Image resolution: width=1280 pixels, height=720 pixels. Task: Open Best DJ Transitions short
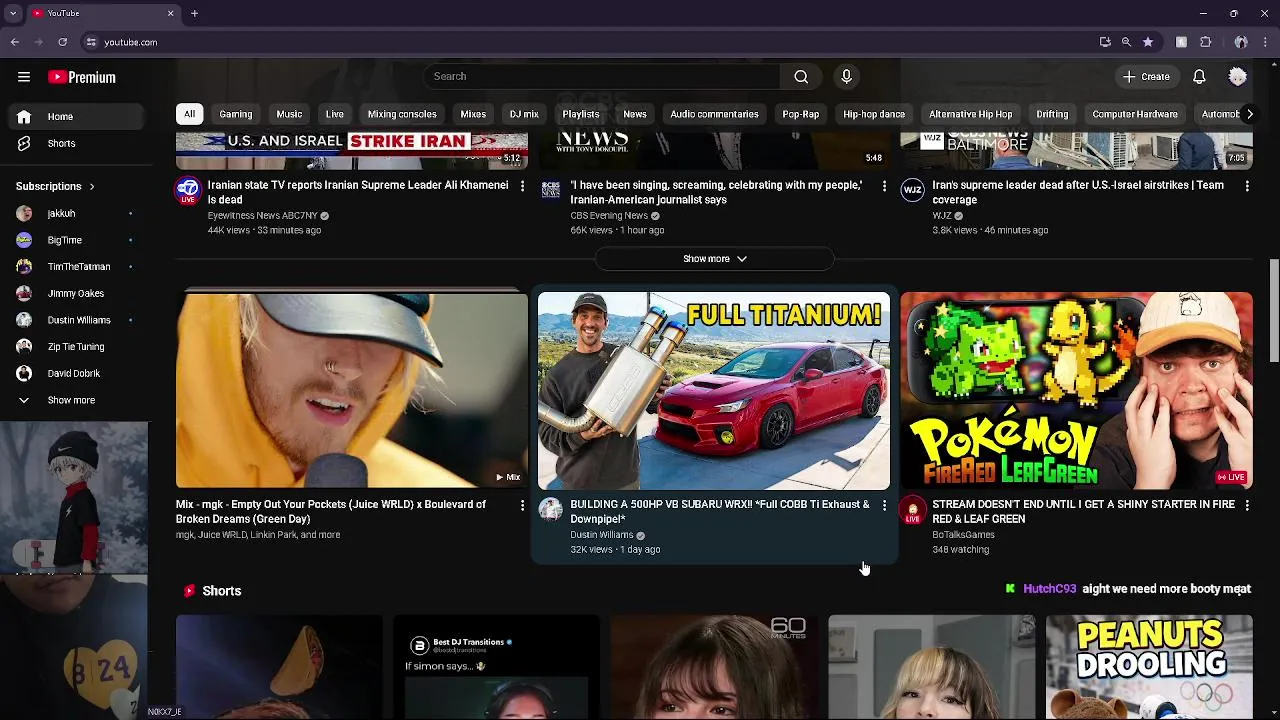(496, 667)
